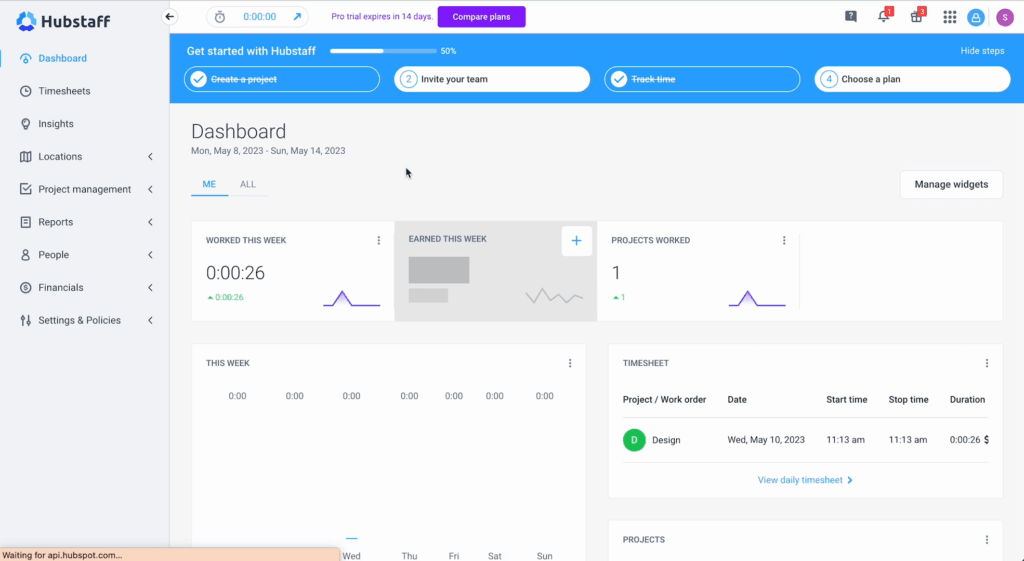This screenshot has width=1024, height=561.
Task: Click the Timesheets clock icon
Action: pyautogui.click(x=25, y=91)
